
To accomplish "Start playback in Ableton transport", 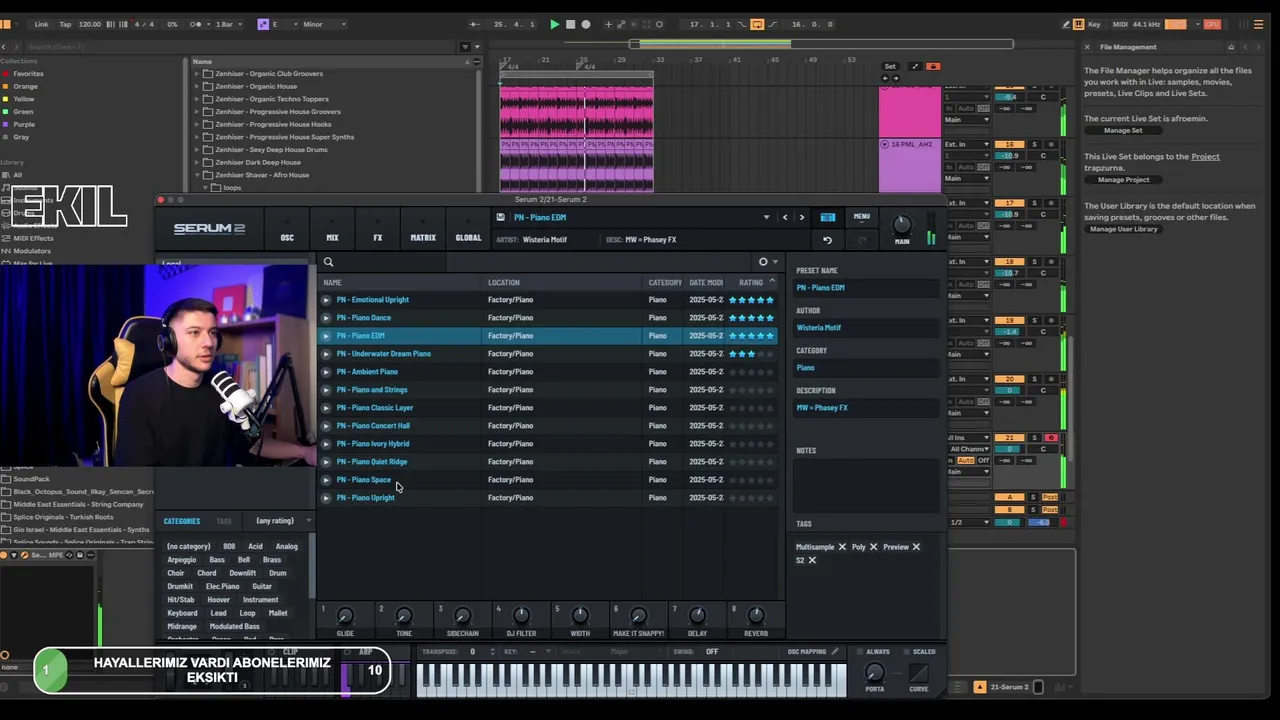I will tap(554, 24).
